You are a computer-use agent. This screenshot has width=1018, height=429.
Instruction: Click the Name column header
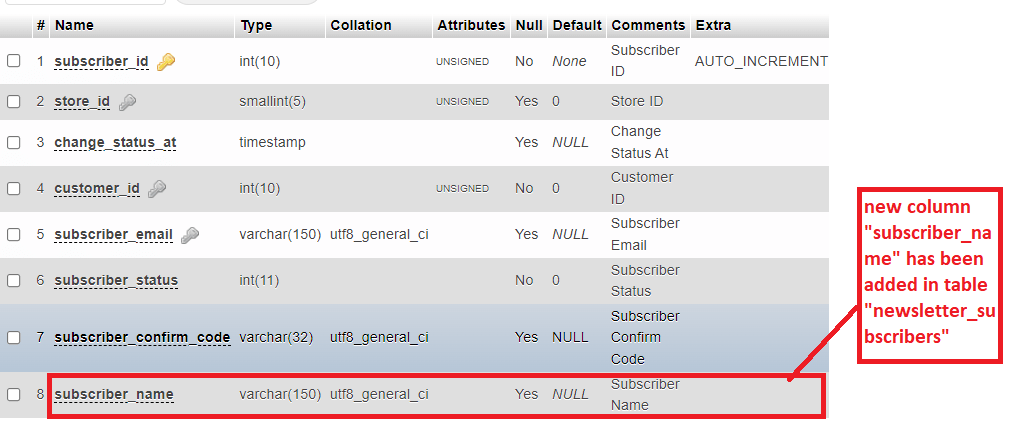(x=74, y=25)
